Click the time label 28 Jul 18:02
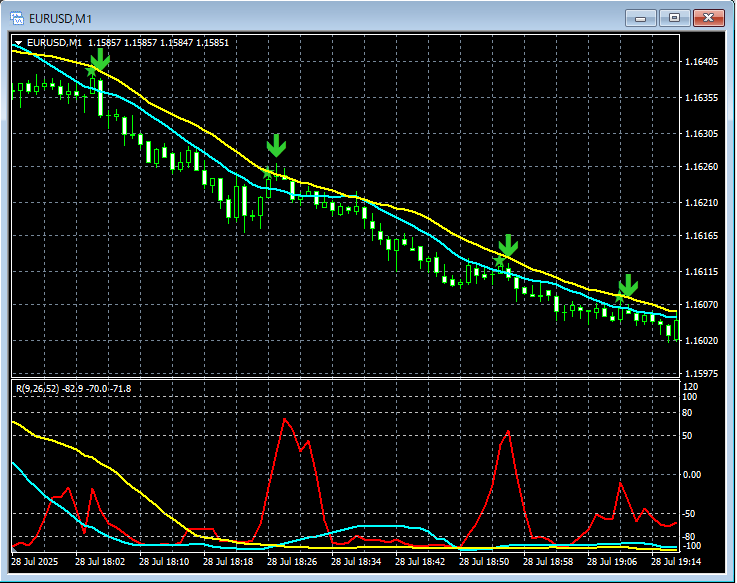737x583 pixels. [100, 562]
